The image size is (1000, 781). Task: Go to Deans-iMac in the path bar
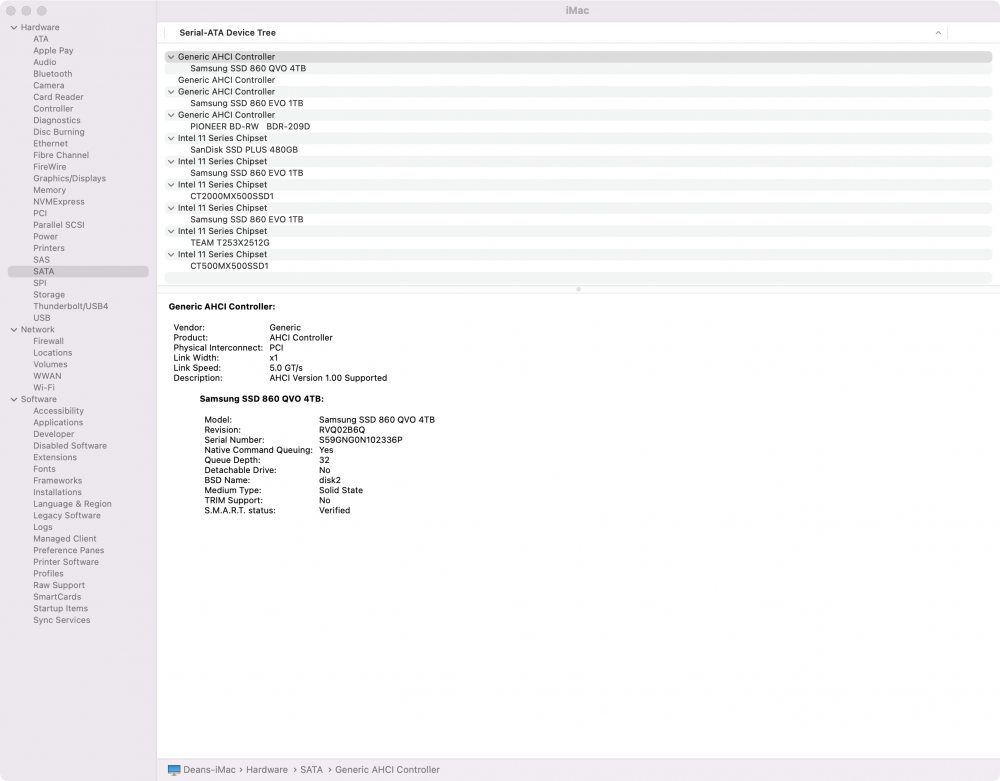(x=209, y=770)
